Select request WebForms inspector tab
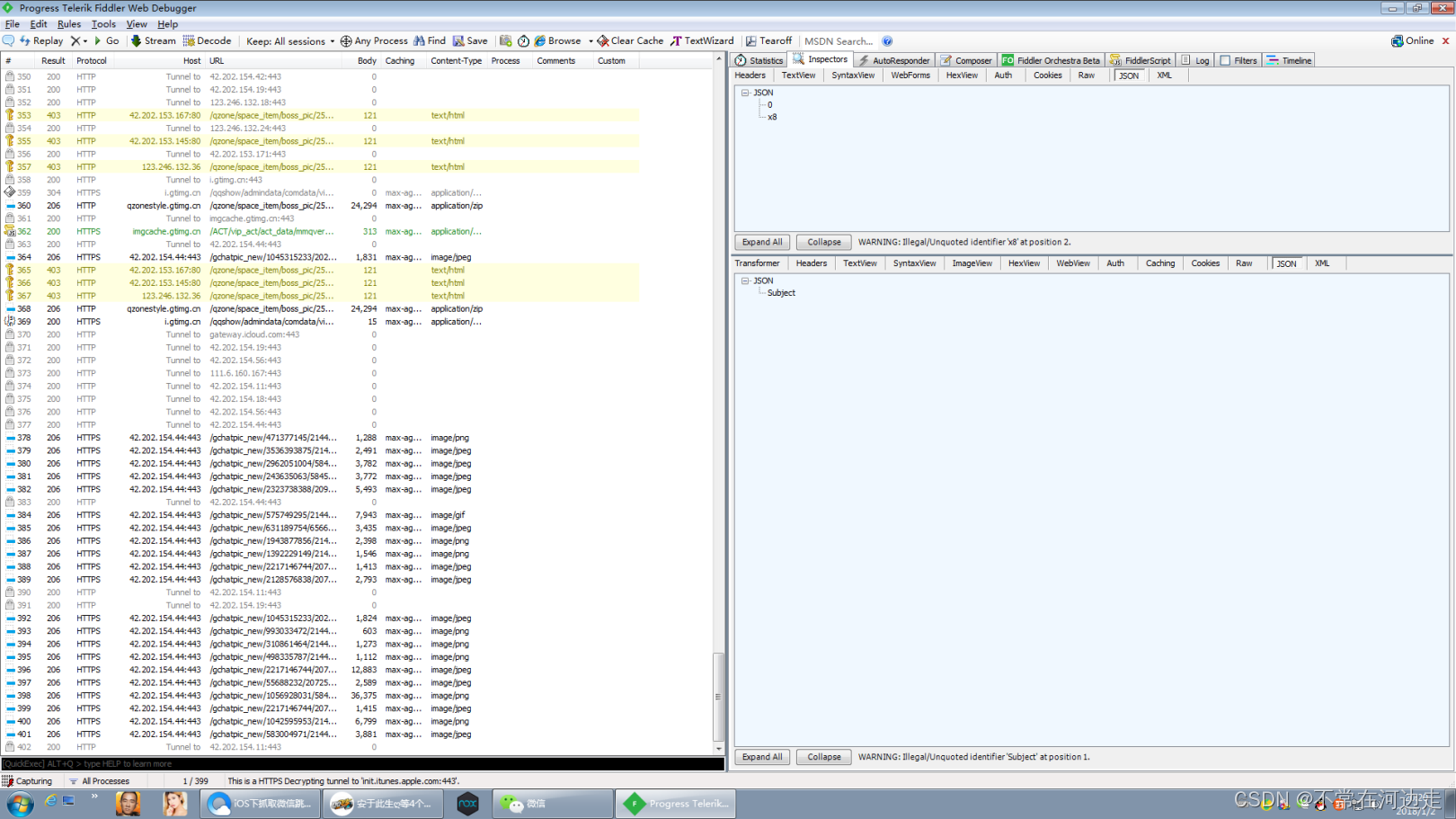This screenshot has height=819, width=1456. [x=910, y=76]
